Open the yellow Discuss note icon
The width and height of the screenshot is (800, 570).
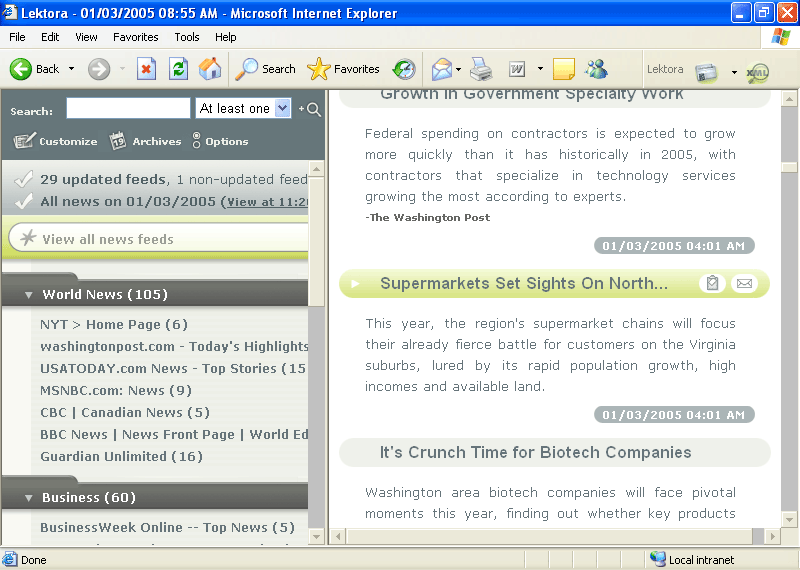pos(564,69)
